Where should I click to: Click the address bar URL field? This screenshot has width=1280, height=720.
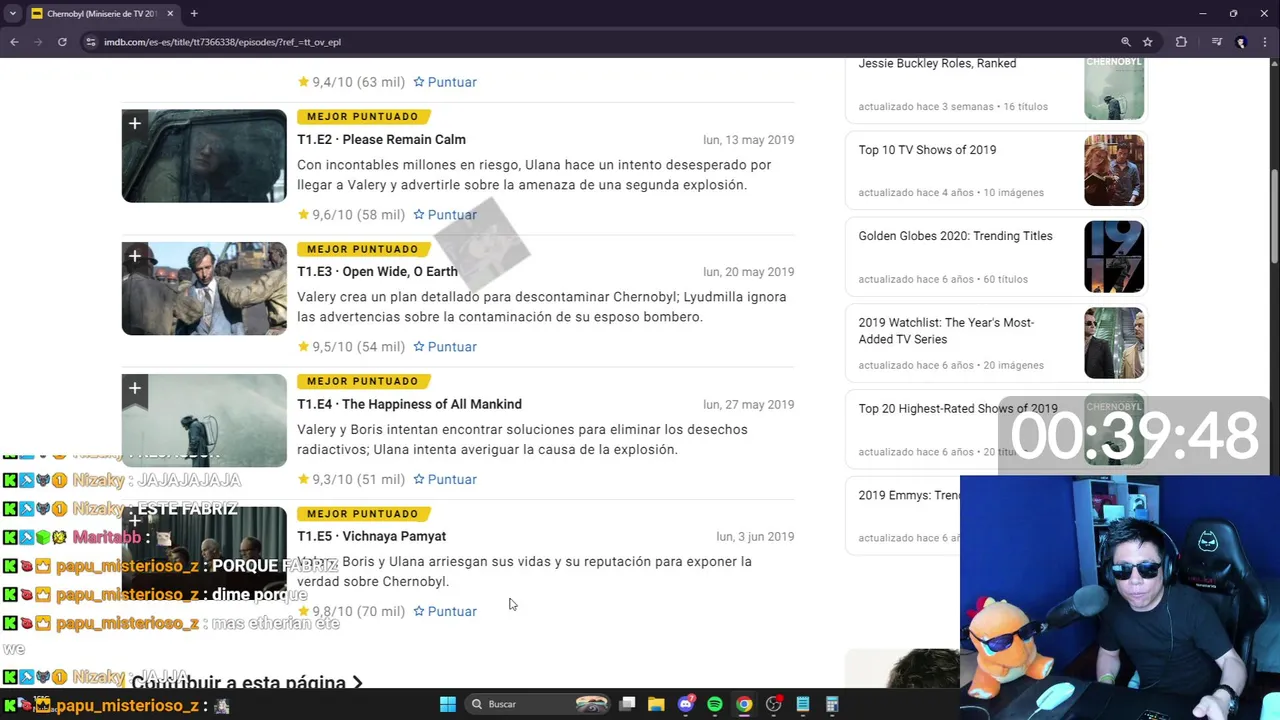click(600, 42)
